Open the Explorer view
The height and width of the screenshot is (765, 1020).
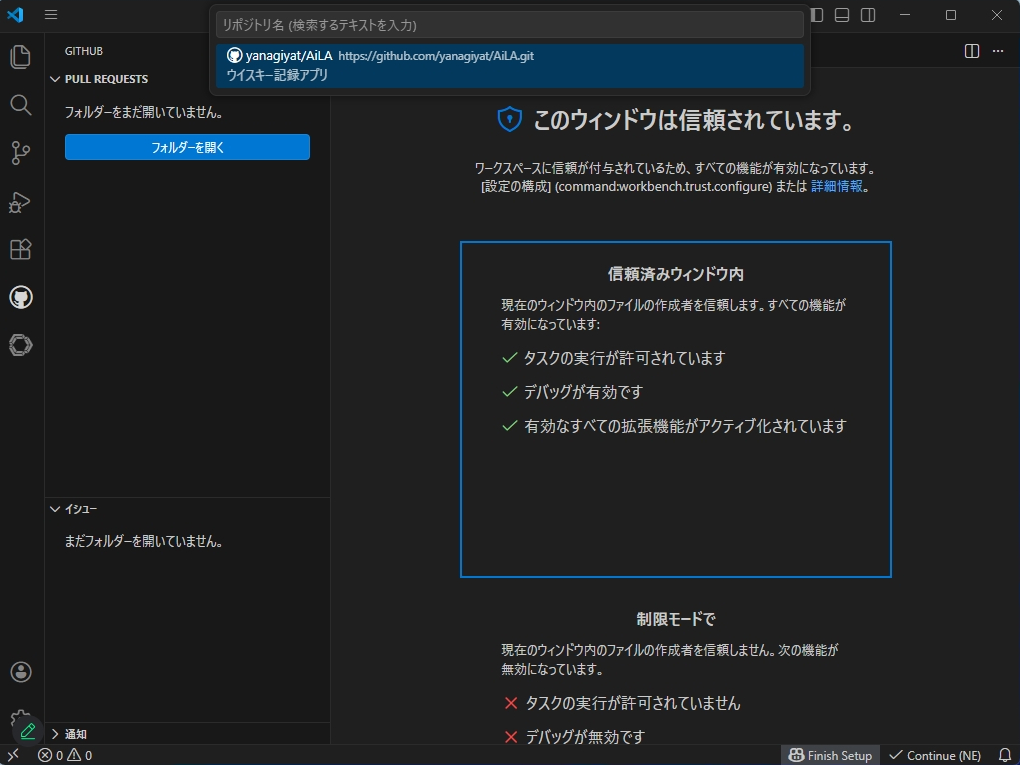click(20, 57)
